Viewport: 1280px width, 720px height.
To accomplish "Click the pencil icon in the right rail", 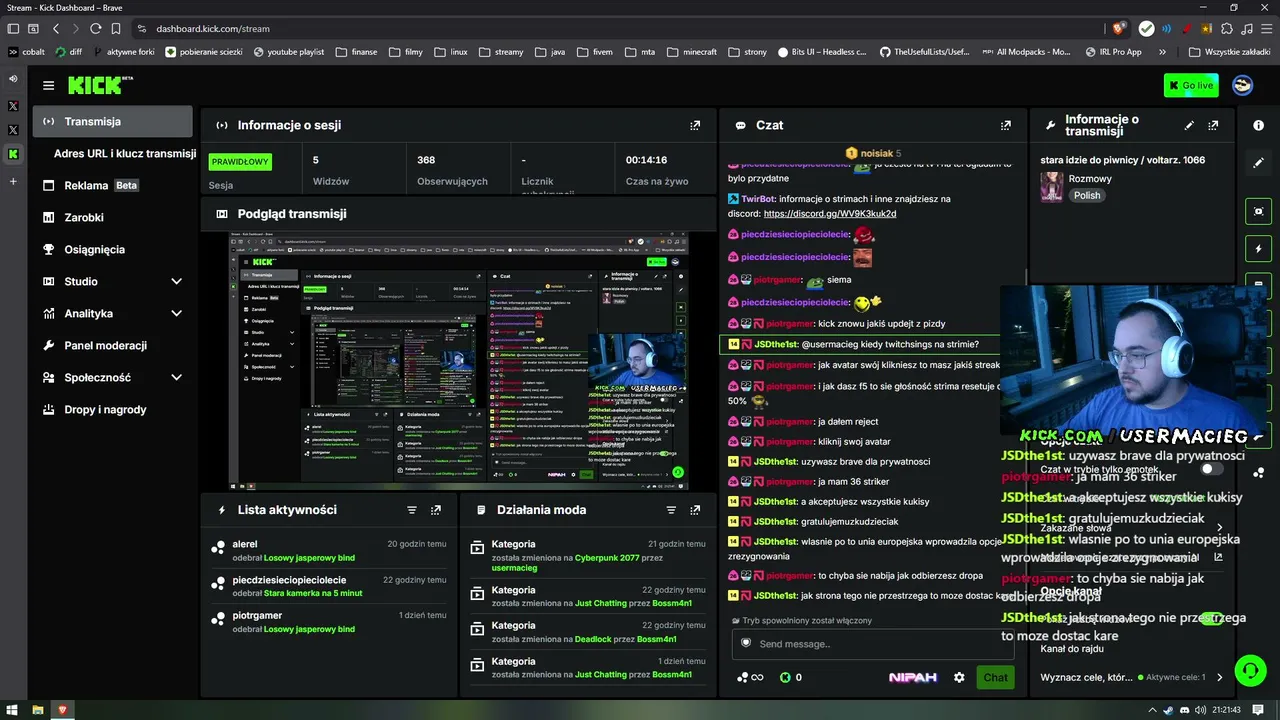I will pyautogui.click(x=1259, y=162).
